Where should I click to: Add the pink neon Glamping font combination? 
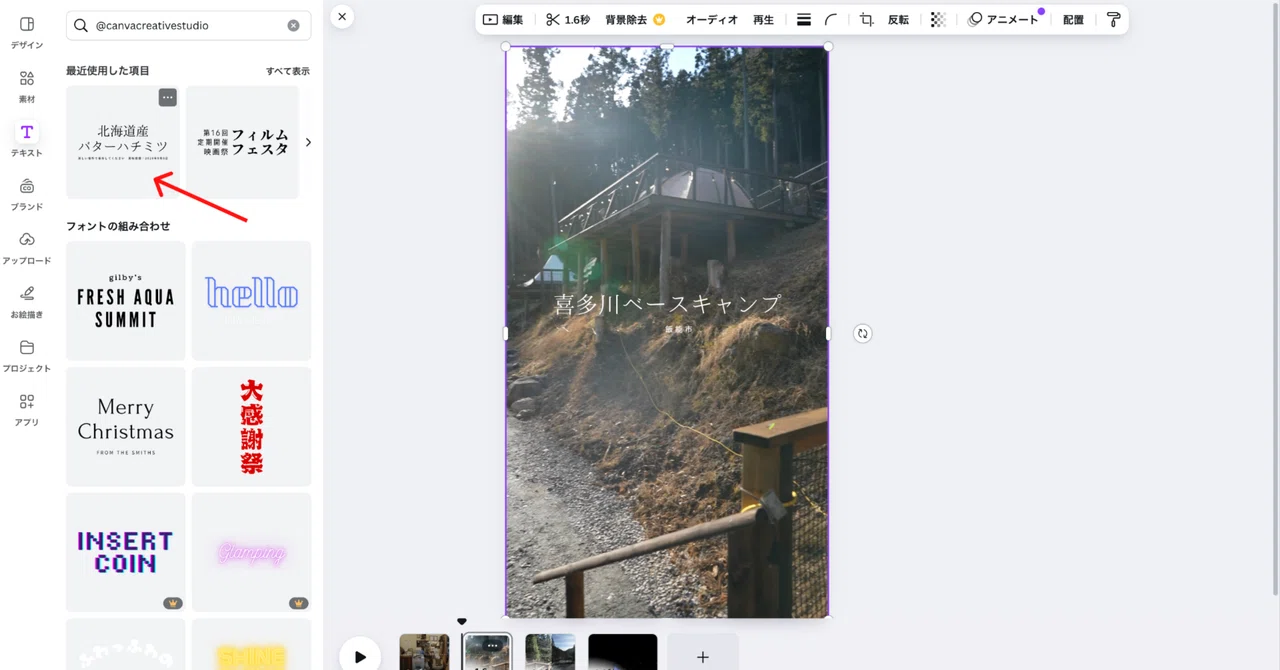251,552
